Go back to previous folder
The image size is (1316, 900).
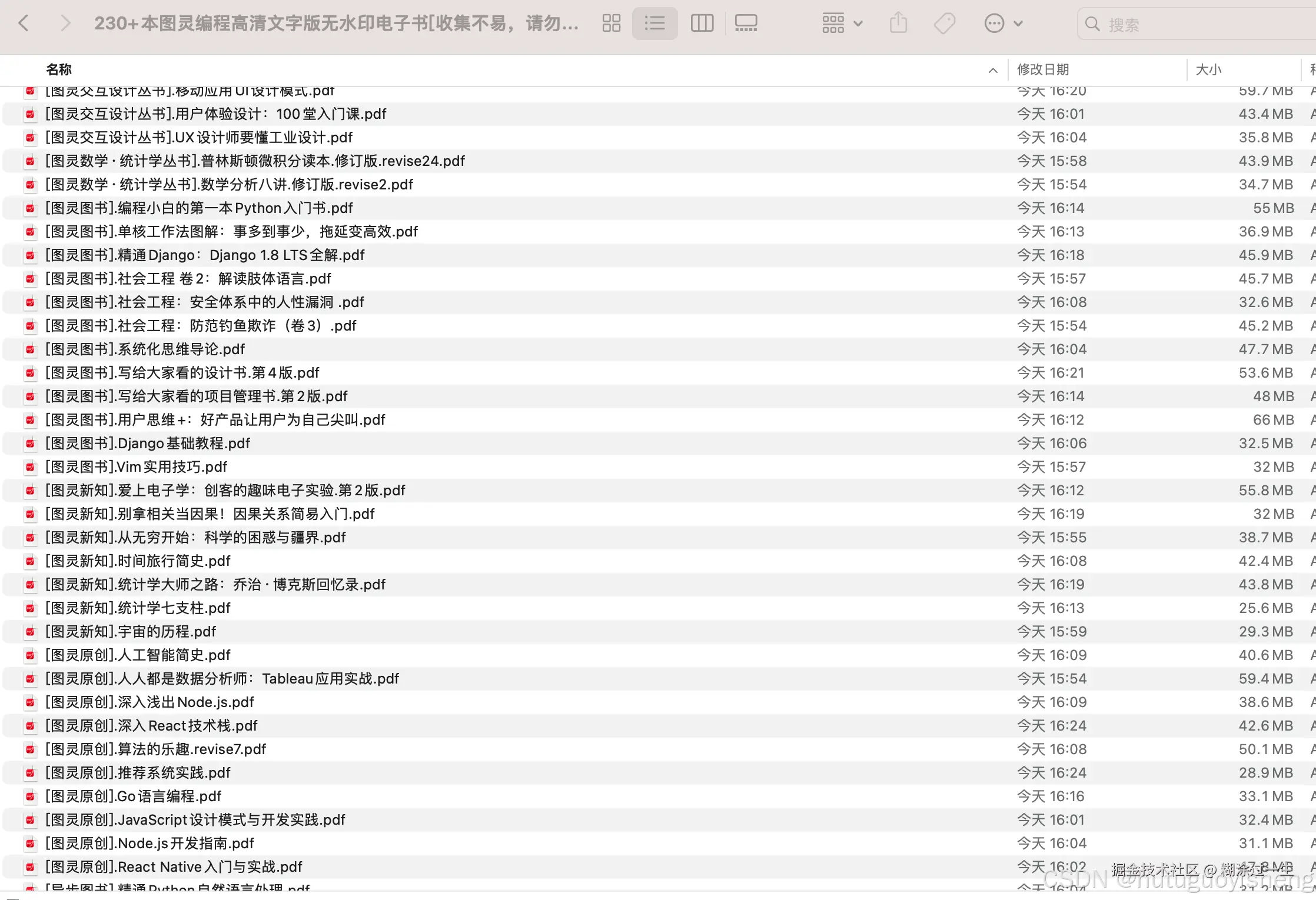pos(24,24)
